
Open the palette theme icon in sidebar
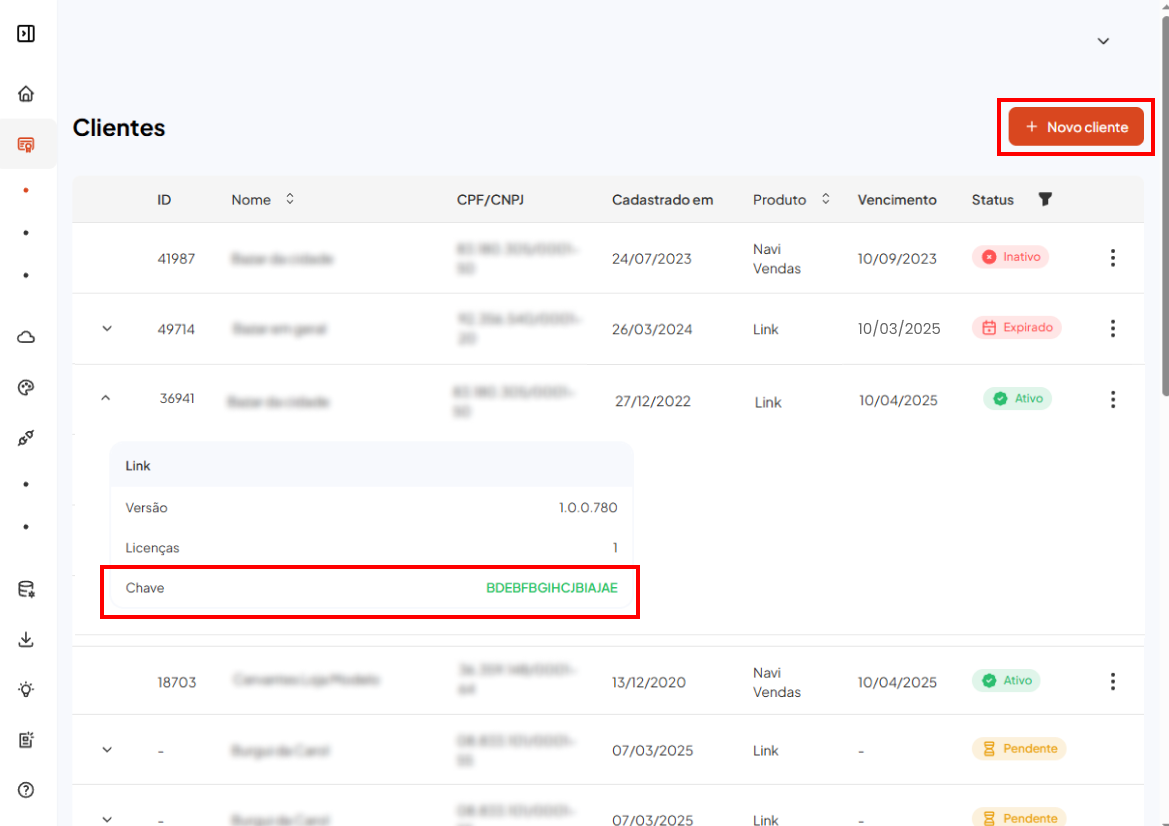click(26, 388)
